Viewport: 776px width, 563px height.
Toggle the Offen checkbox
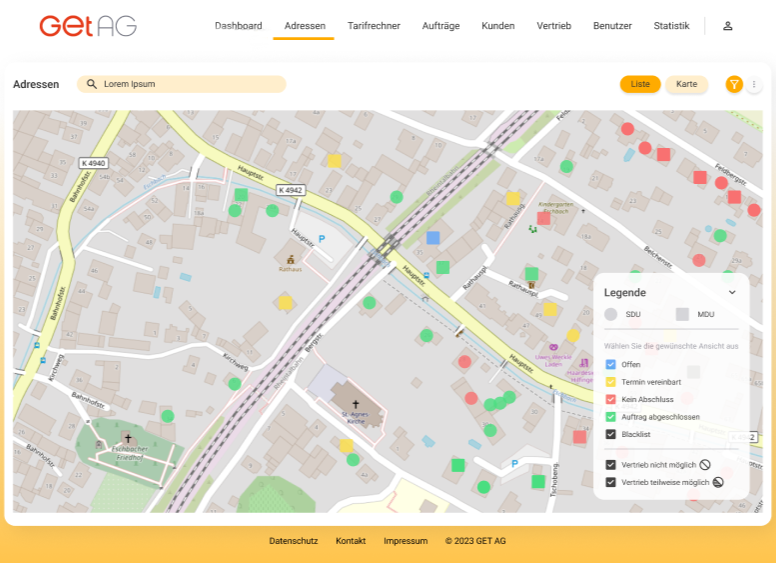[x=611, y=365]
